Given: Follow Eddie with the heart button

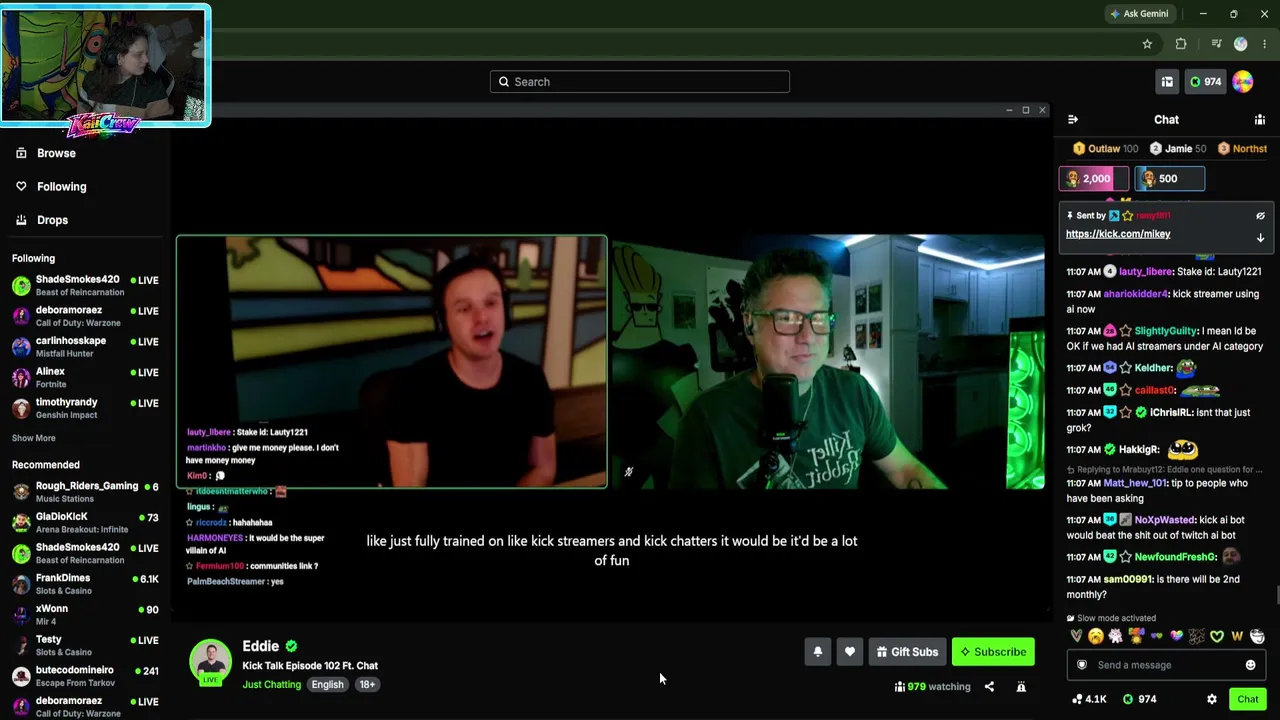Looking at the screenshot, I should (x=850, y=652).
